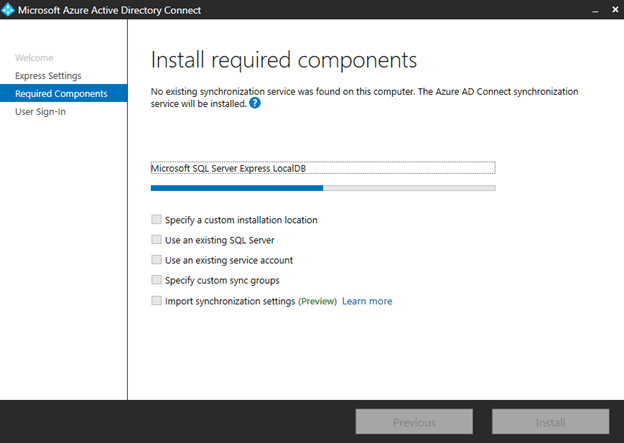Click the green (Preview) label
624x443 pixels.
tap(317, 301)
